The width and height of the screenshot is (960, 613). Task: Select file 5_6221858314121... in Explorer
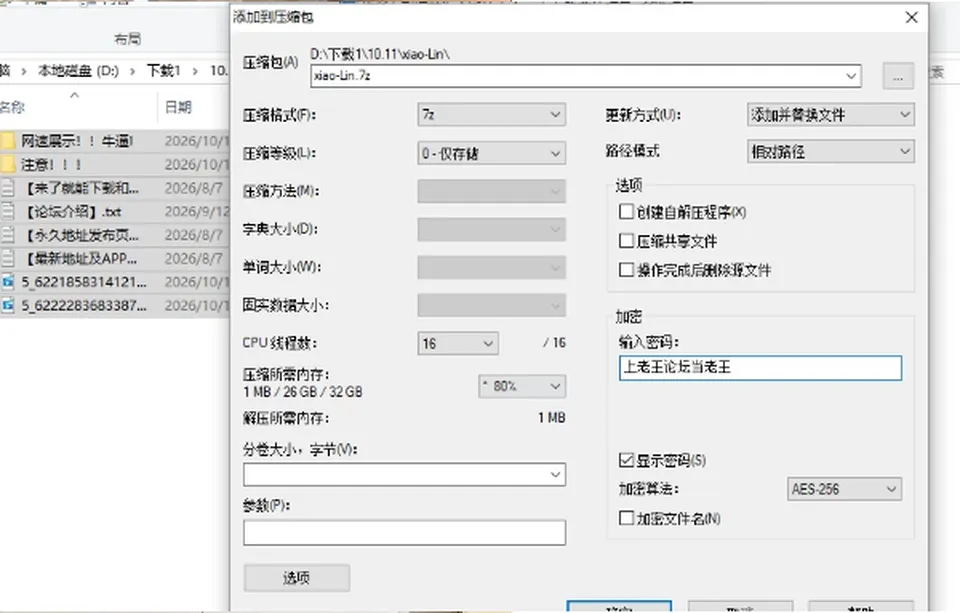coord(84,282)
